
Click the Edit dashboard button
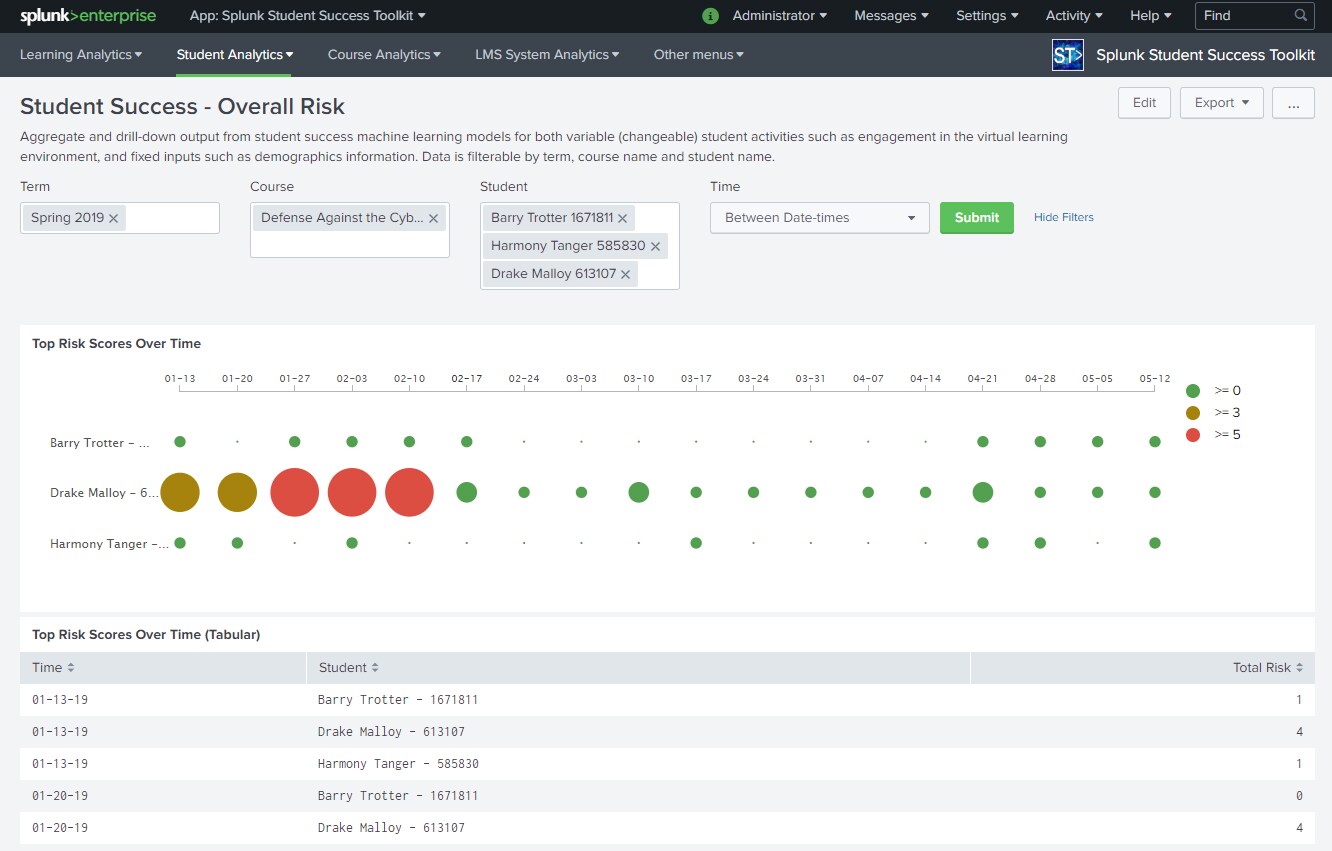(x=1144, y=103)
